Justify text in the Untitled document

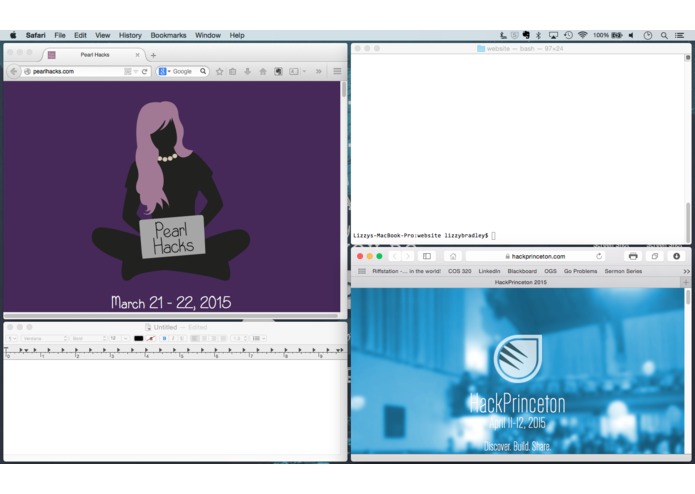[223, 338]
